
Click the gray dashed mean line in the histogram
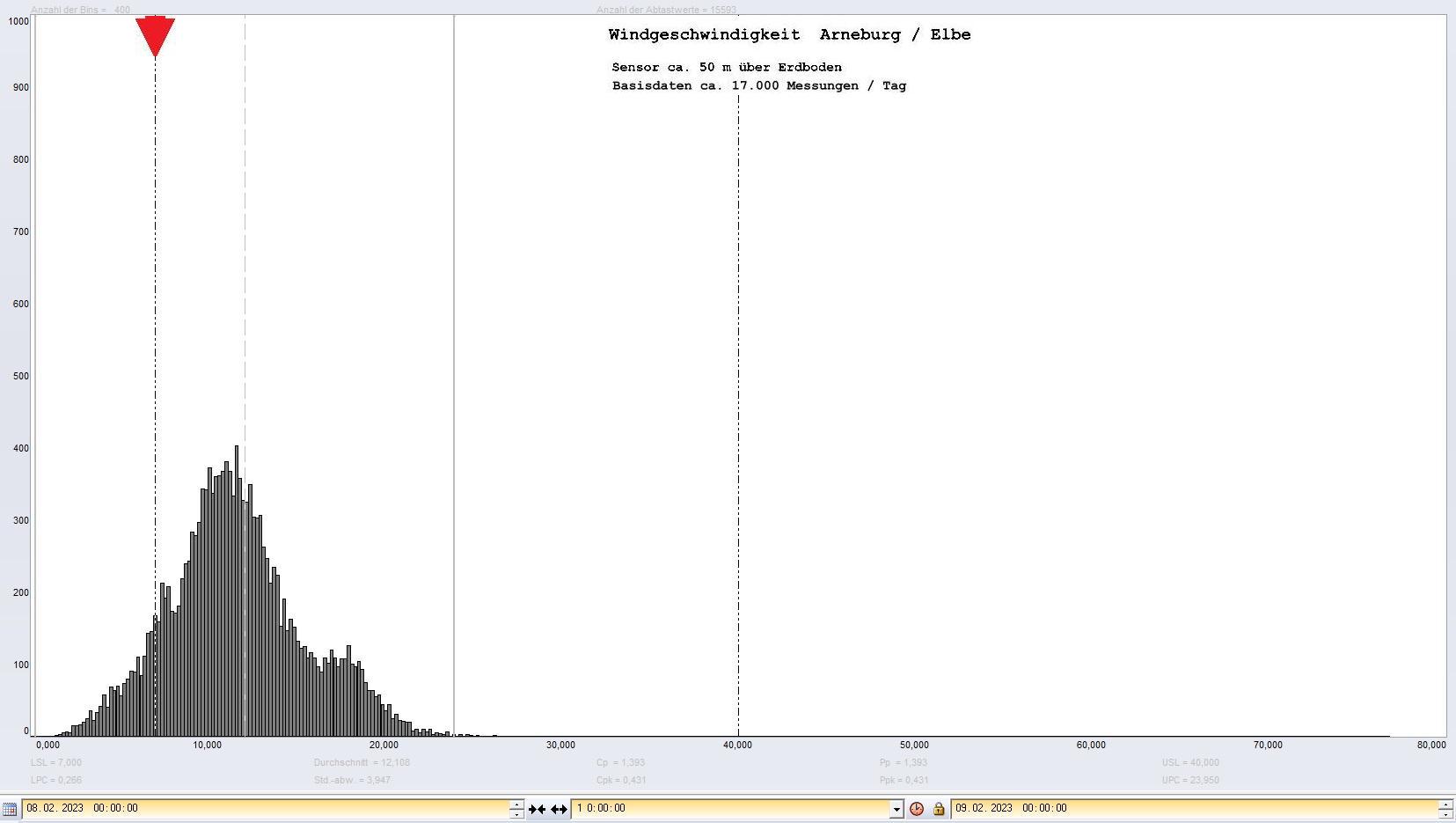coord(245,264)
